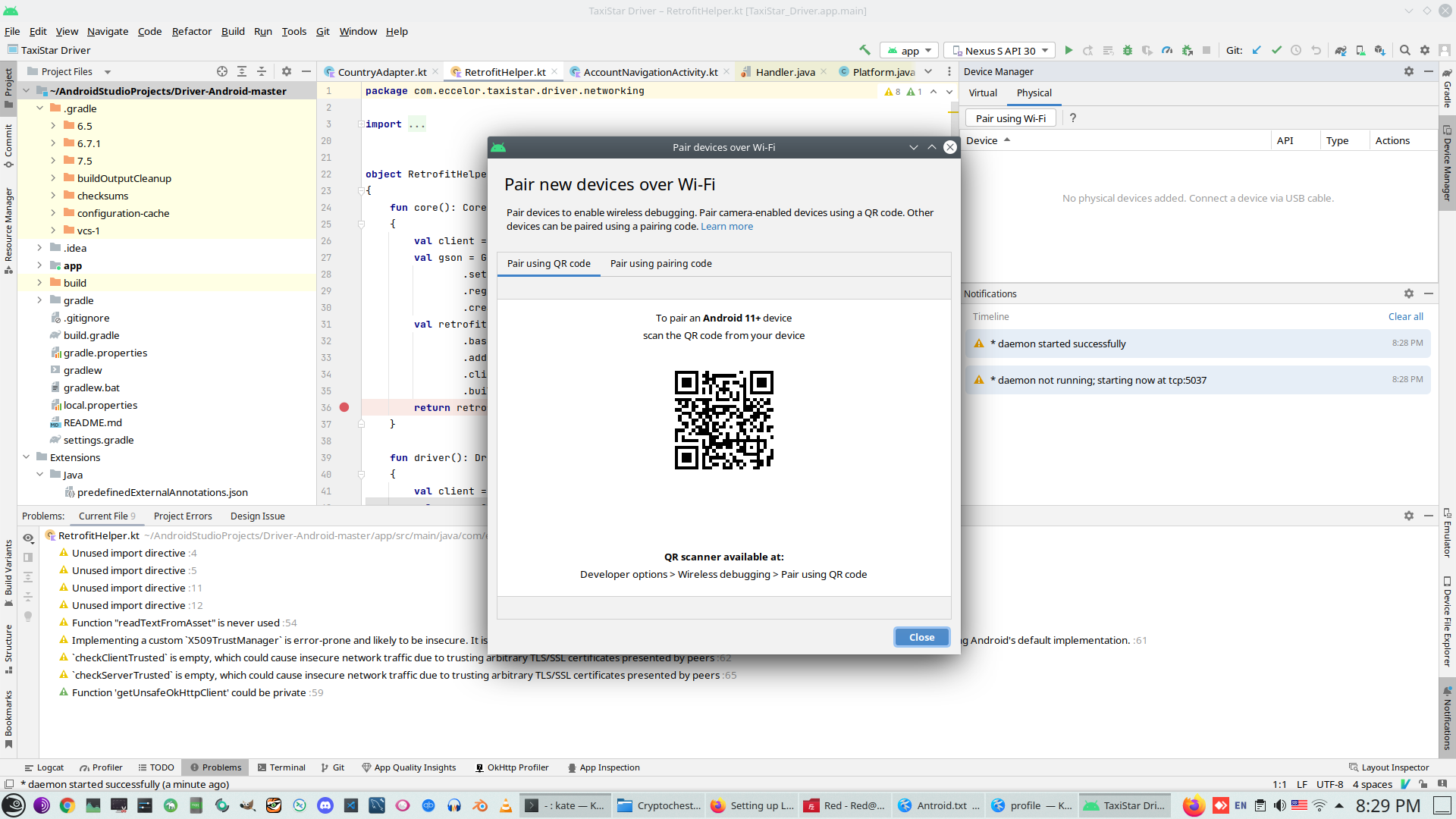This screenshot has height=819, width=1456.
Task: Toggle the Problems tool window button
Action: 215,767
